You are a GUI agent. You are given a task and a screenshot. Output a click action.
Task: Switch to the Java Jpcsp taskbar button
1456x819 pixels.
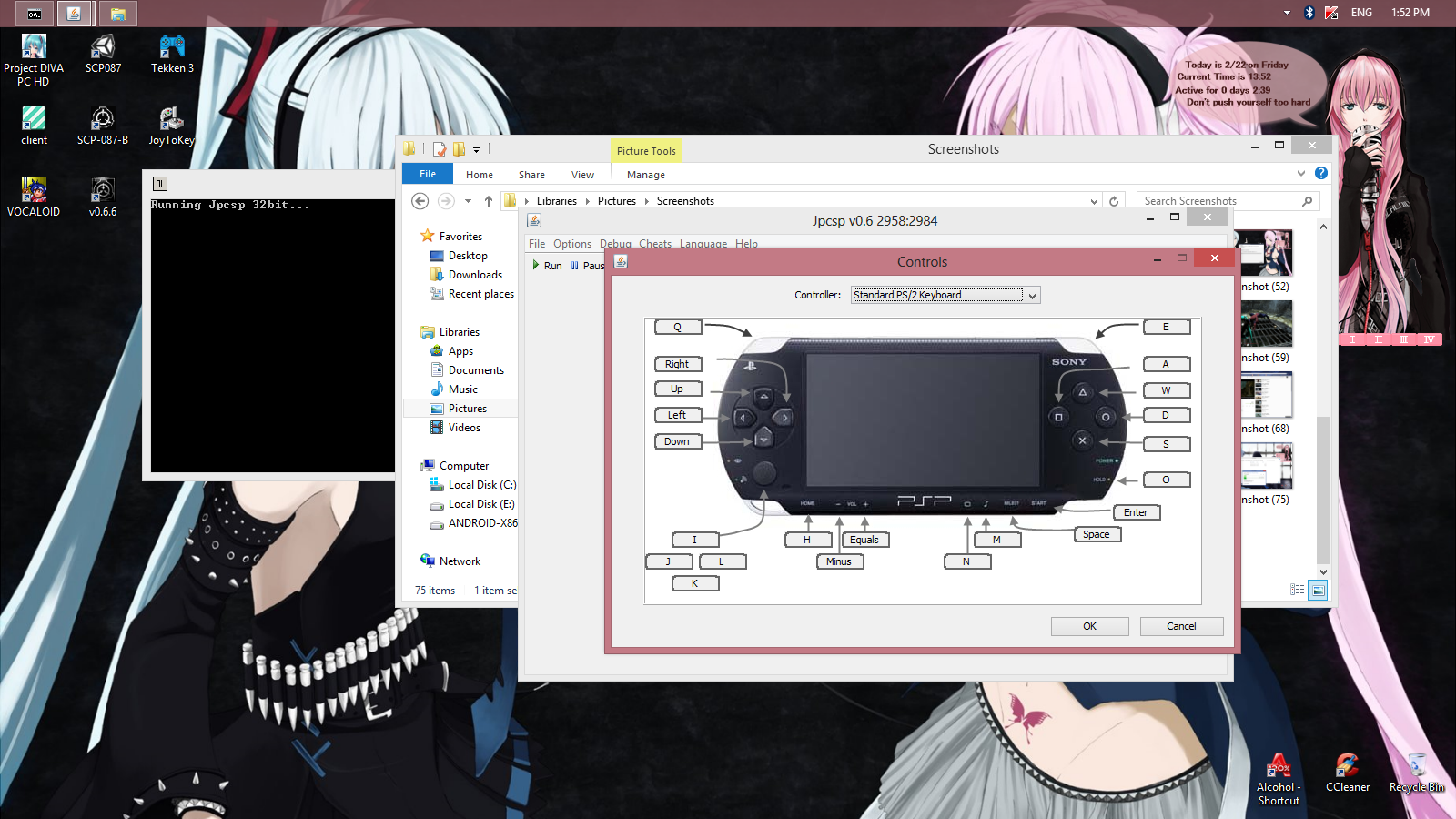tap(75, 14)
